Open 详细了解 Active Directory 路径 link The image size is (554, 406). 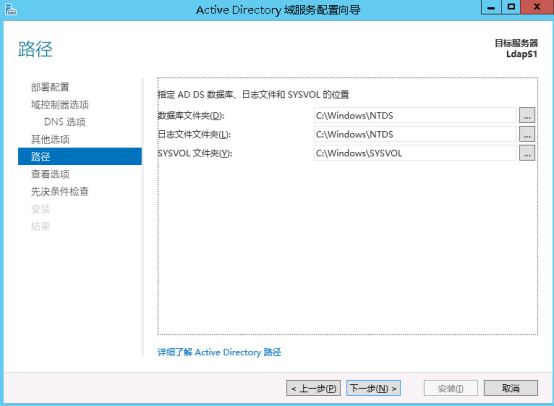pyautogui.click(x=219, y=352)
